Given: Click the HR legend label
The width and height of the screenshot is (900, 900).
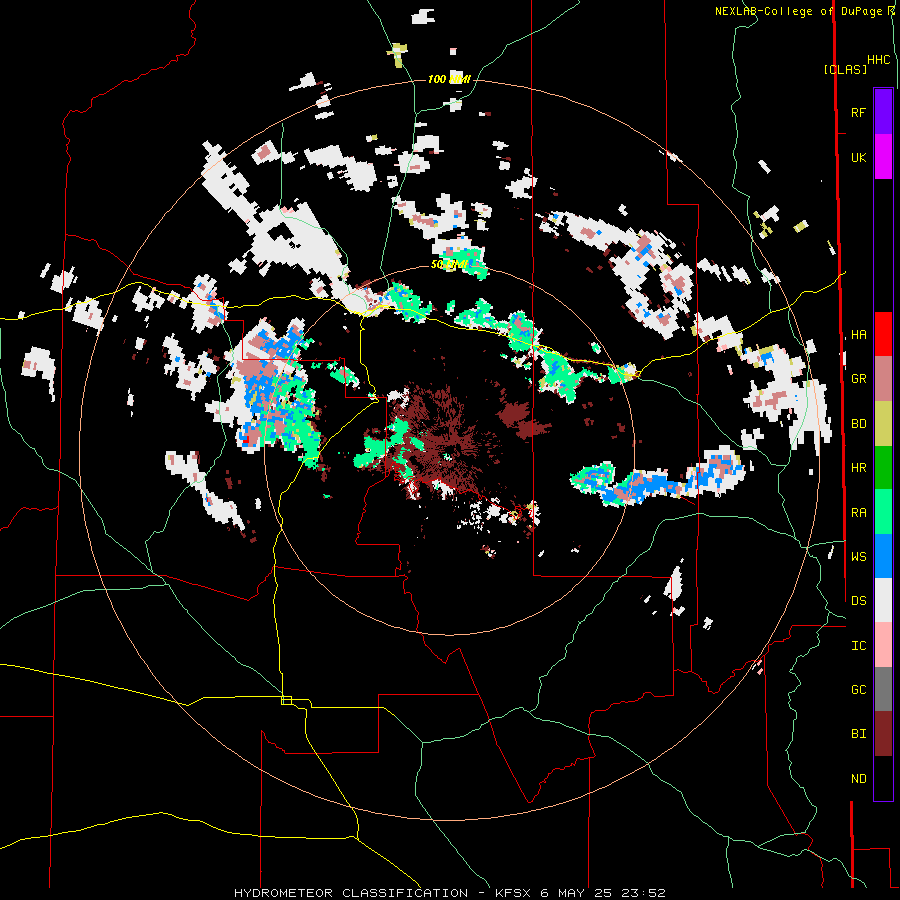Looking at the screenshot, I should click(x=858, y=468).
